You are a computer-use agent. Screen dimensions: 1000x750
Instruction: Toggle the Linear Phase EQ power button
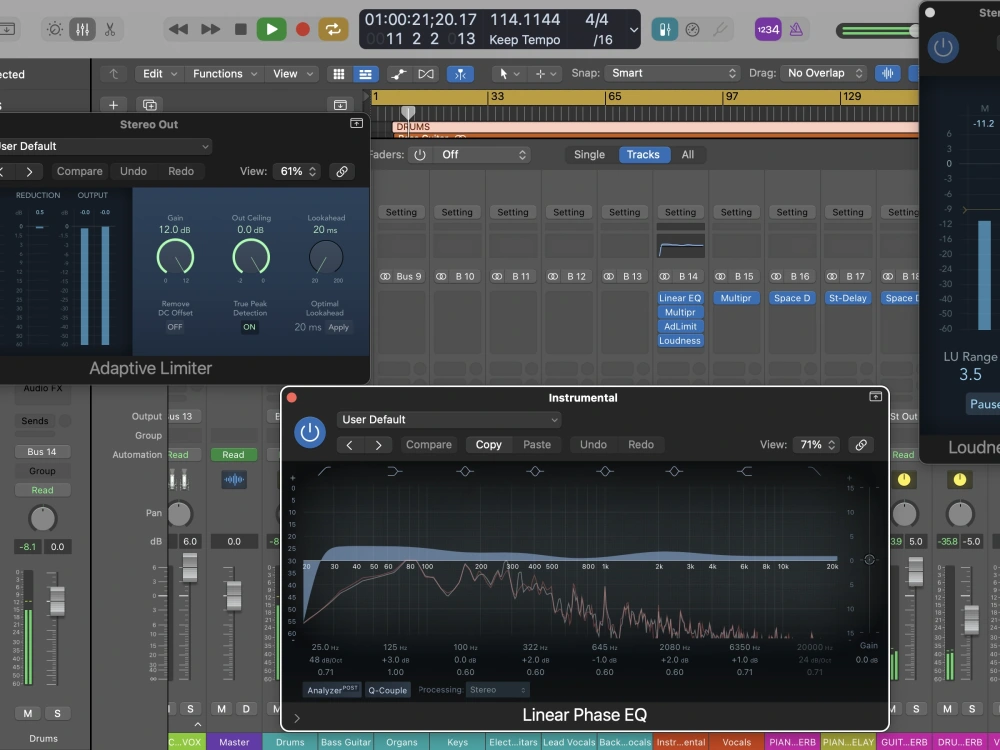[310, 432]
